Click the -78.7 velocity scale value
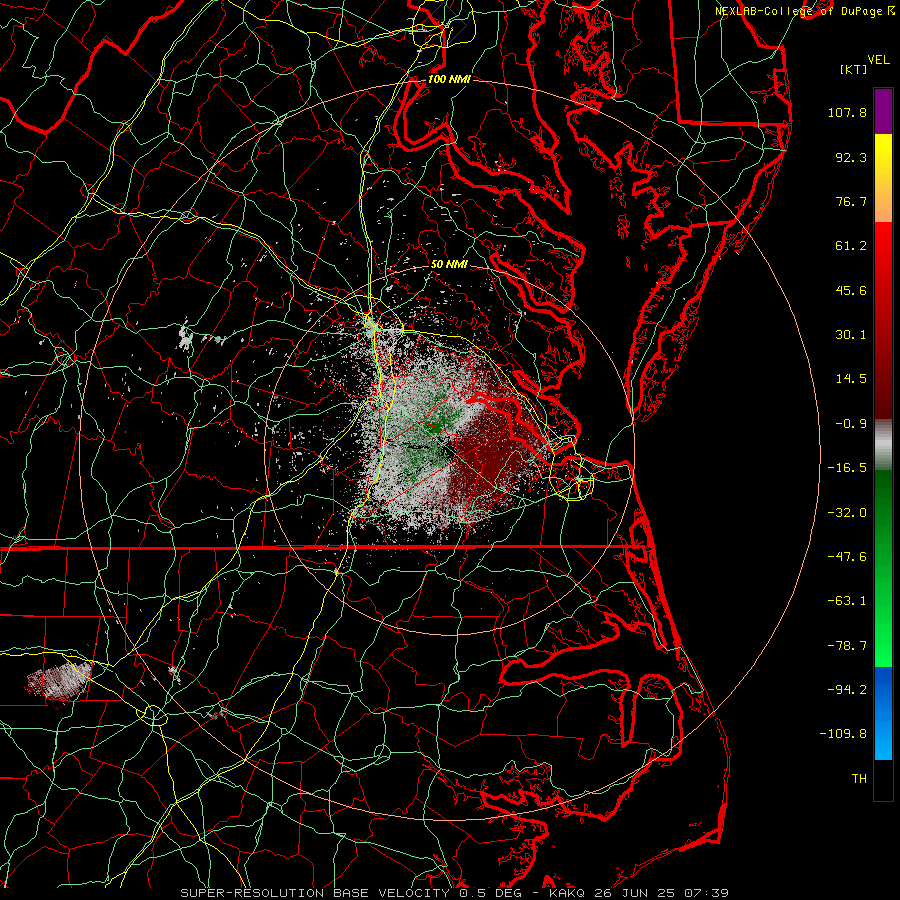The width and height of the screenshot is (900, 900). click(847, 646)
